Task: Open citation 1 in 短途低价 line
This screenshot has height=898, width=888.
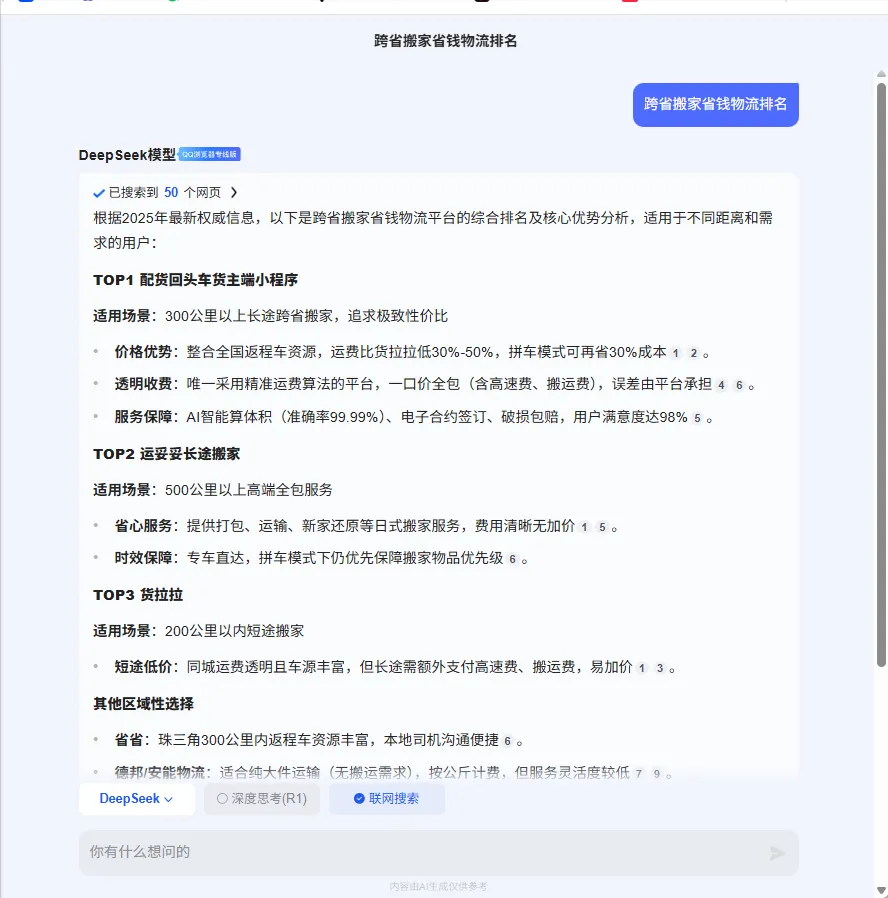Action: (642, 668)
